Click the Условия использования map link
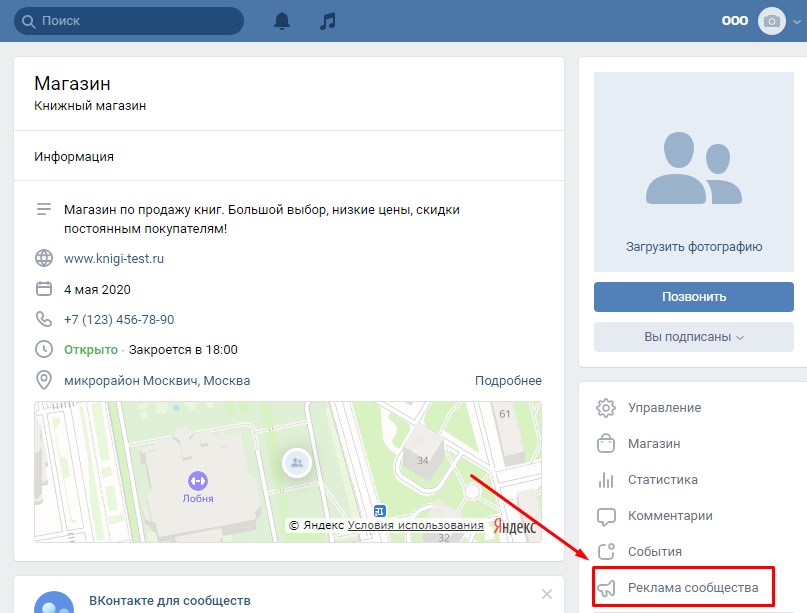Image resolution: width=807 pixels, height=613 pixels. [415, 526]
